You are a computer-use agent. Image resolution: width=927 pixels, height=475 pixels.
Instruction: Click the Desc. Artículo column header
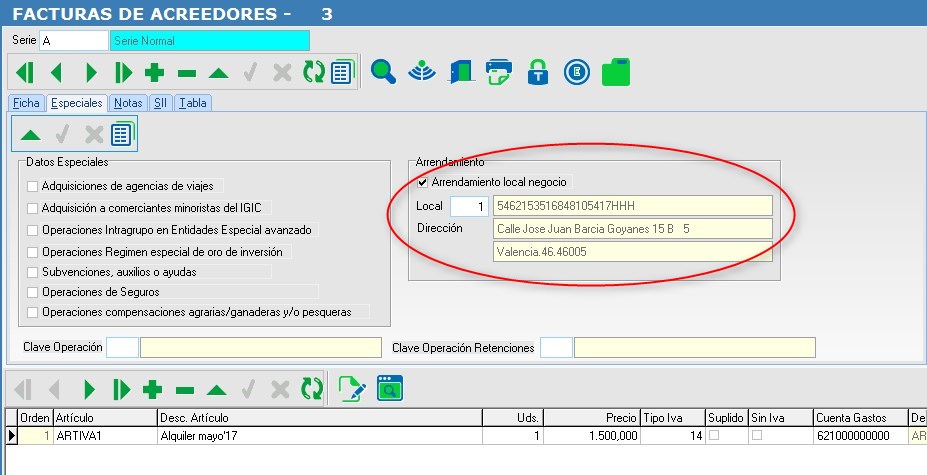pos(320,418)
